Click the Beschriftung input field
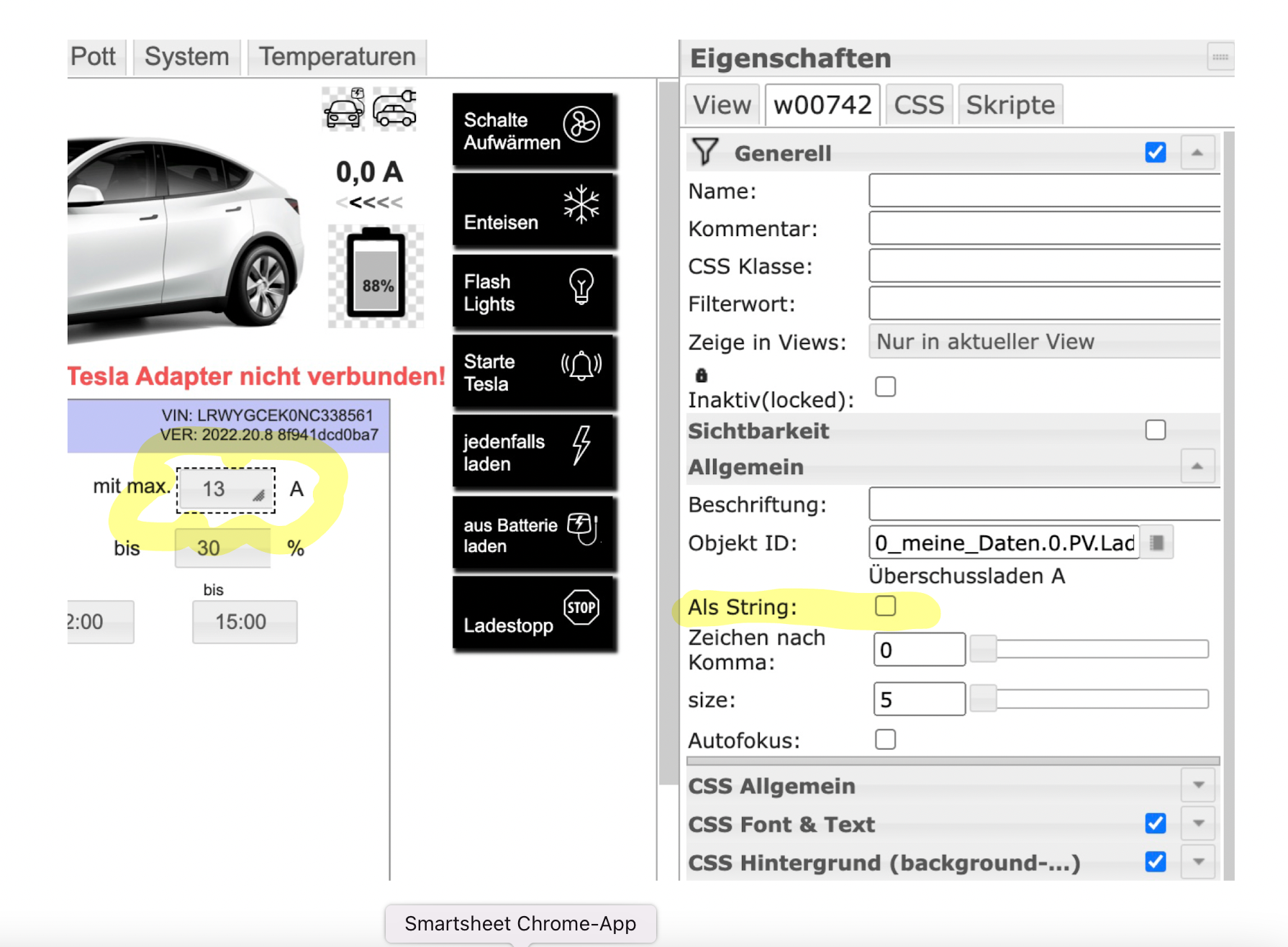 pos(1045,504)
